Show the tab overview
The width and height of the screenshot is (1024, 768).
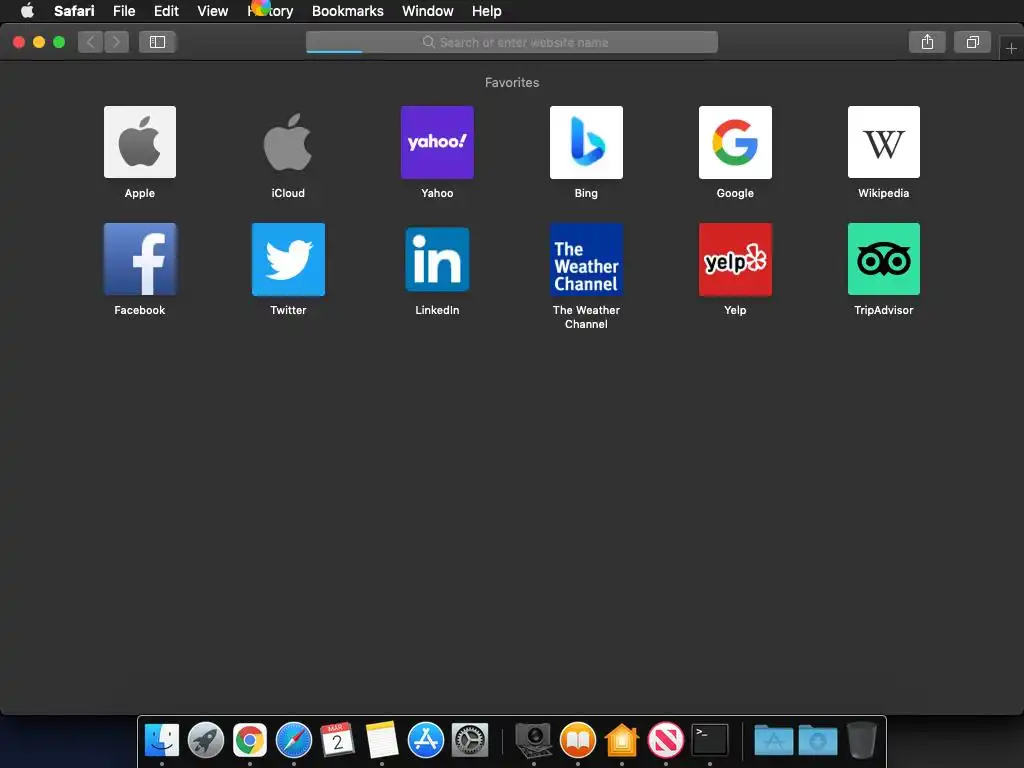point(972,42)
